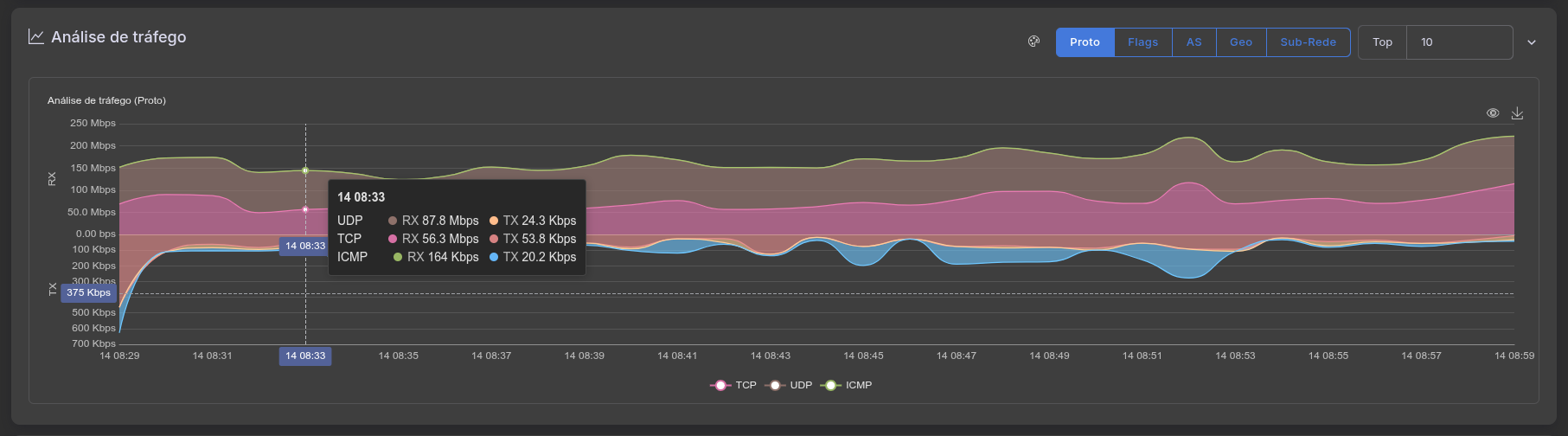Select the Proto tab
This screenshot has height=436, width=1568.
point(1085,42)
